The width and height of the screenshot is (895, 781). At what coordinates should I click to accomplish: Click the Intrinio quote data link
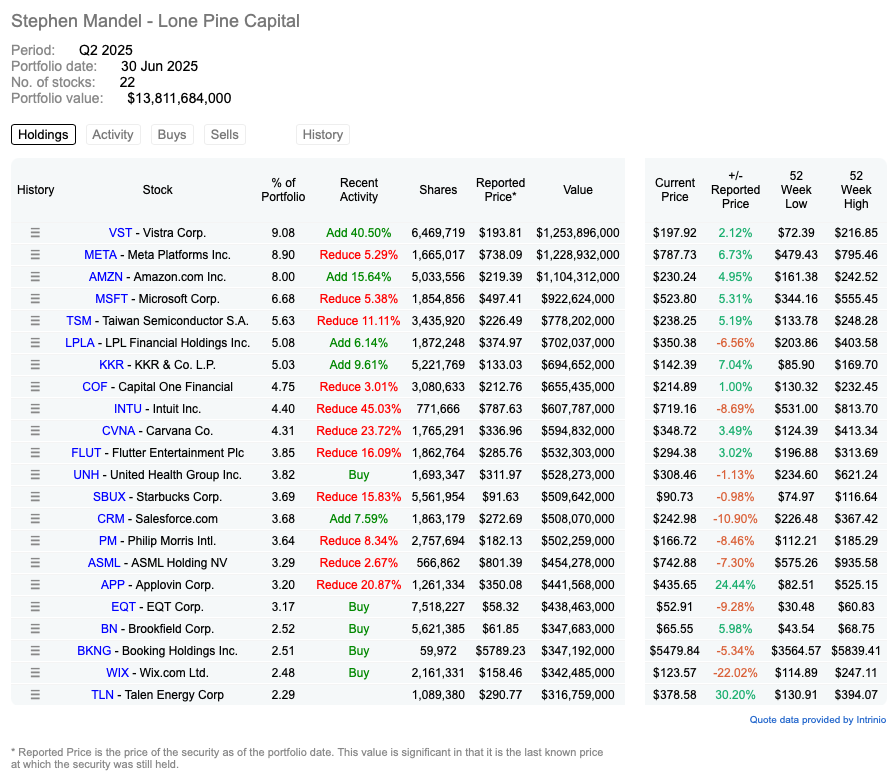[x=818, y=720]
